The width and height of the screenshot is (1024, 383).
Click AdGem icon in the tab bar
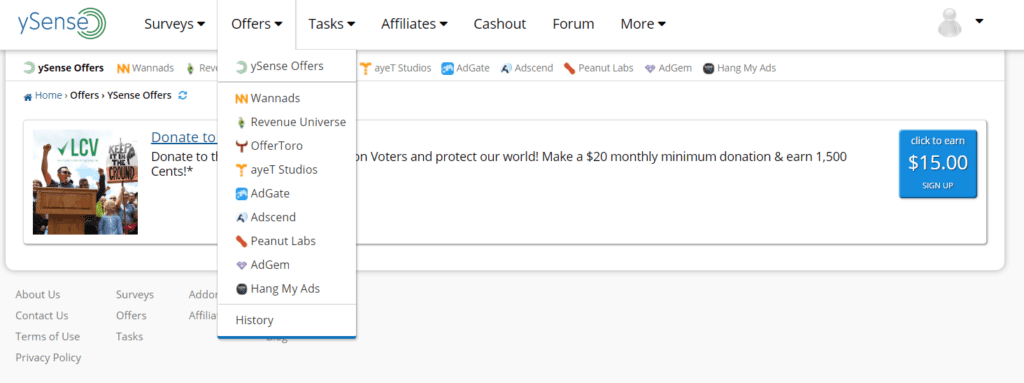tap(650, 69)
